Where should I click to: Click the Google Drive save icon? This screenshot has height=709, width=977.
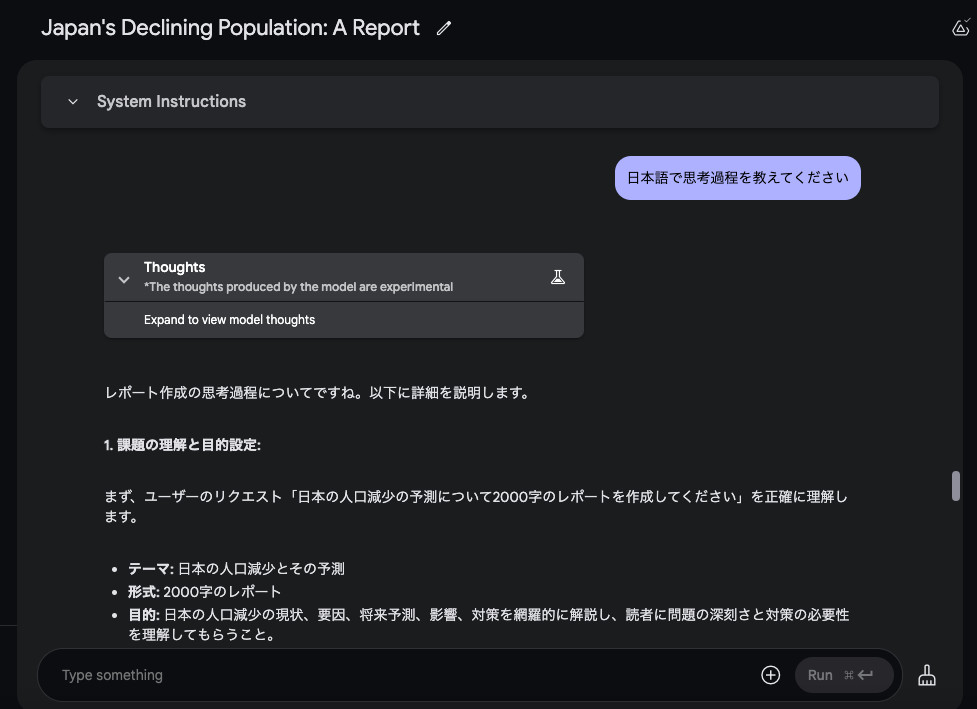pos(961,28)
